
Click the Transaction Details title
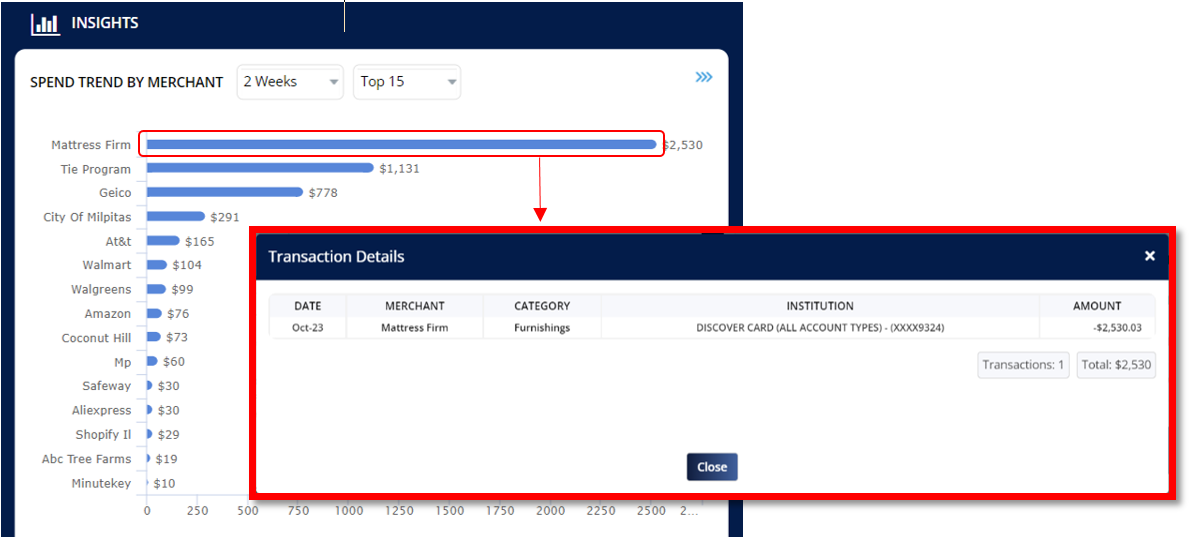pos(337,256)
